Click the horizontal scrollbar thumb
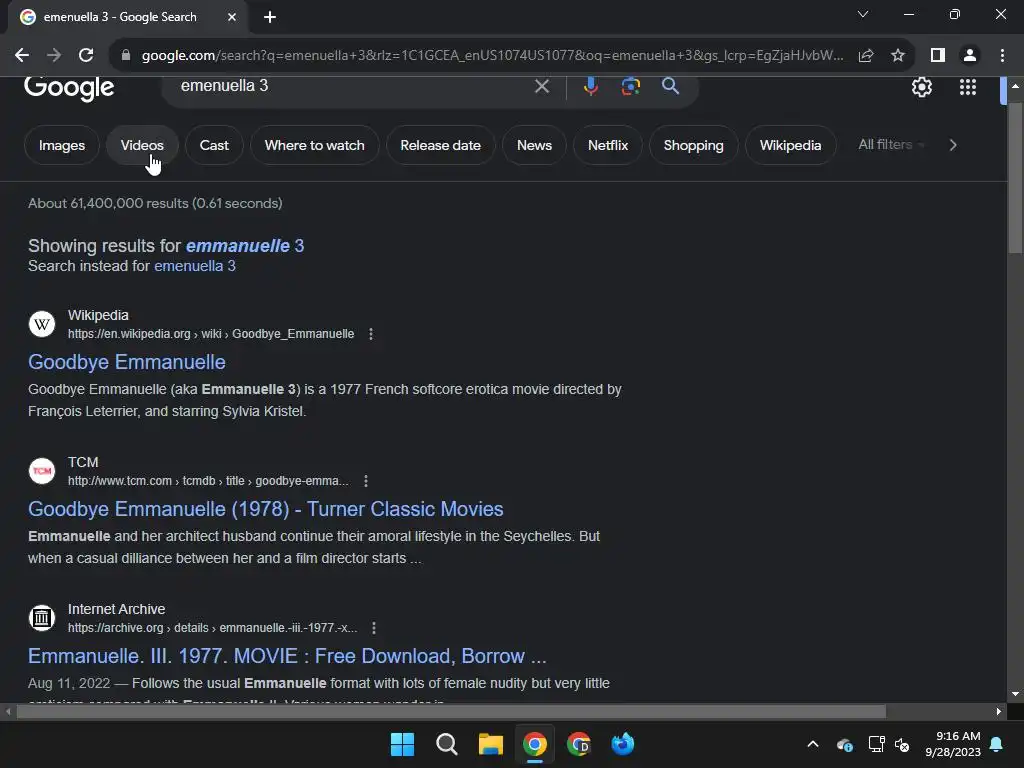The image size is (1024, 768). [x=451, y=711]
